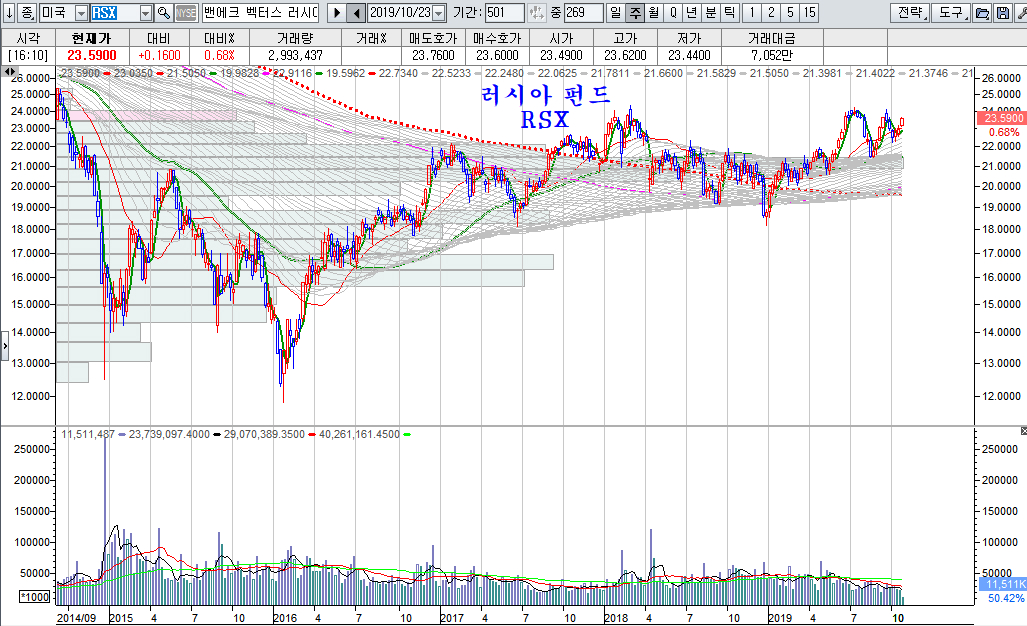Screen dimensions: 1027x626
Task: Click the NYSE exchange badge icon
Action: click(x=186, y=12)
